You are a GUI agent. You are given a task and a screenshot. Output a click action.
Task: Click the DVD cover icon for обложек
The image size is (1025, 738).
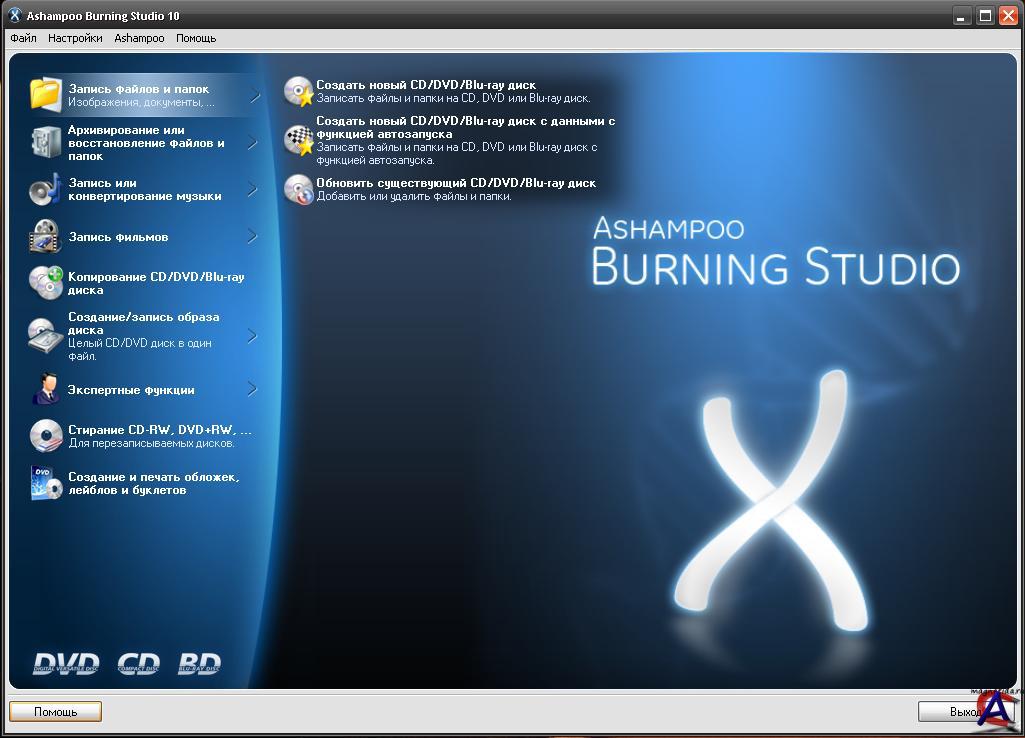coord(46,482)
